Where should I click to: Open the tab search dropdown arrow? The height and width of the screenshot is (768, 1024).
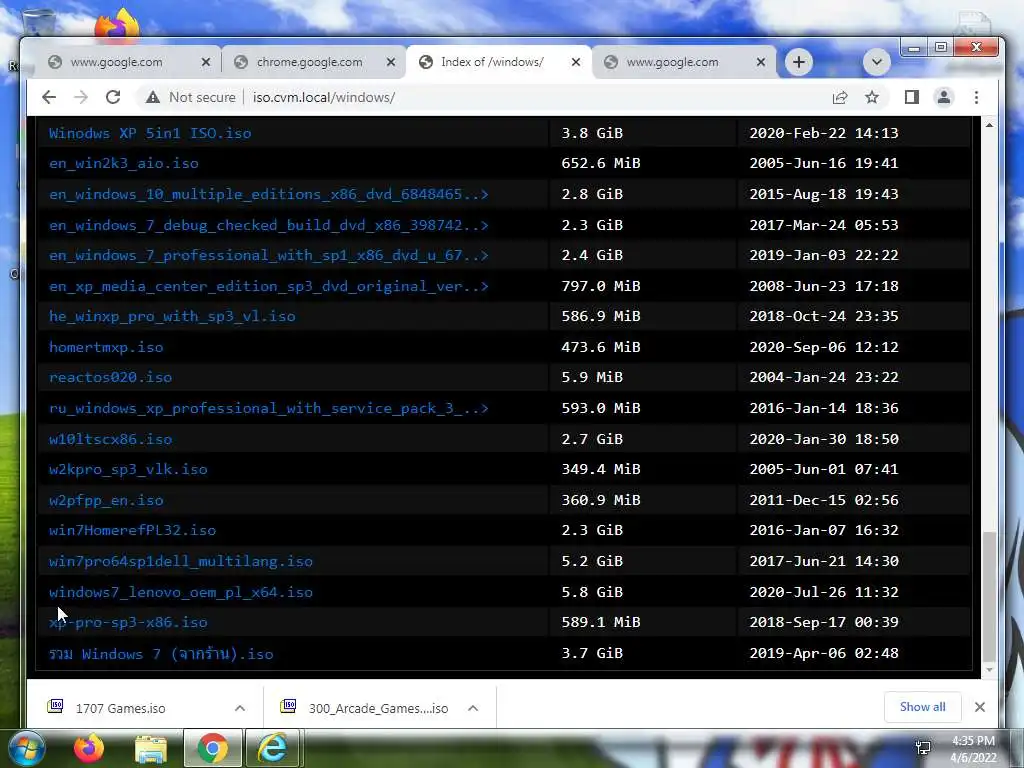[x=877, y=62]
